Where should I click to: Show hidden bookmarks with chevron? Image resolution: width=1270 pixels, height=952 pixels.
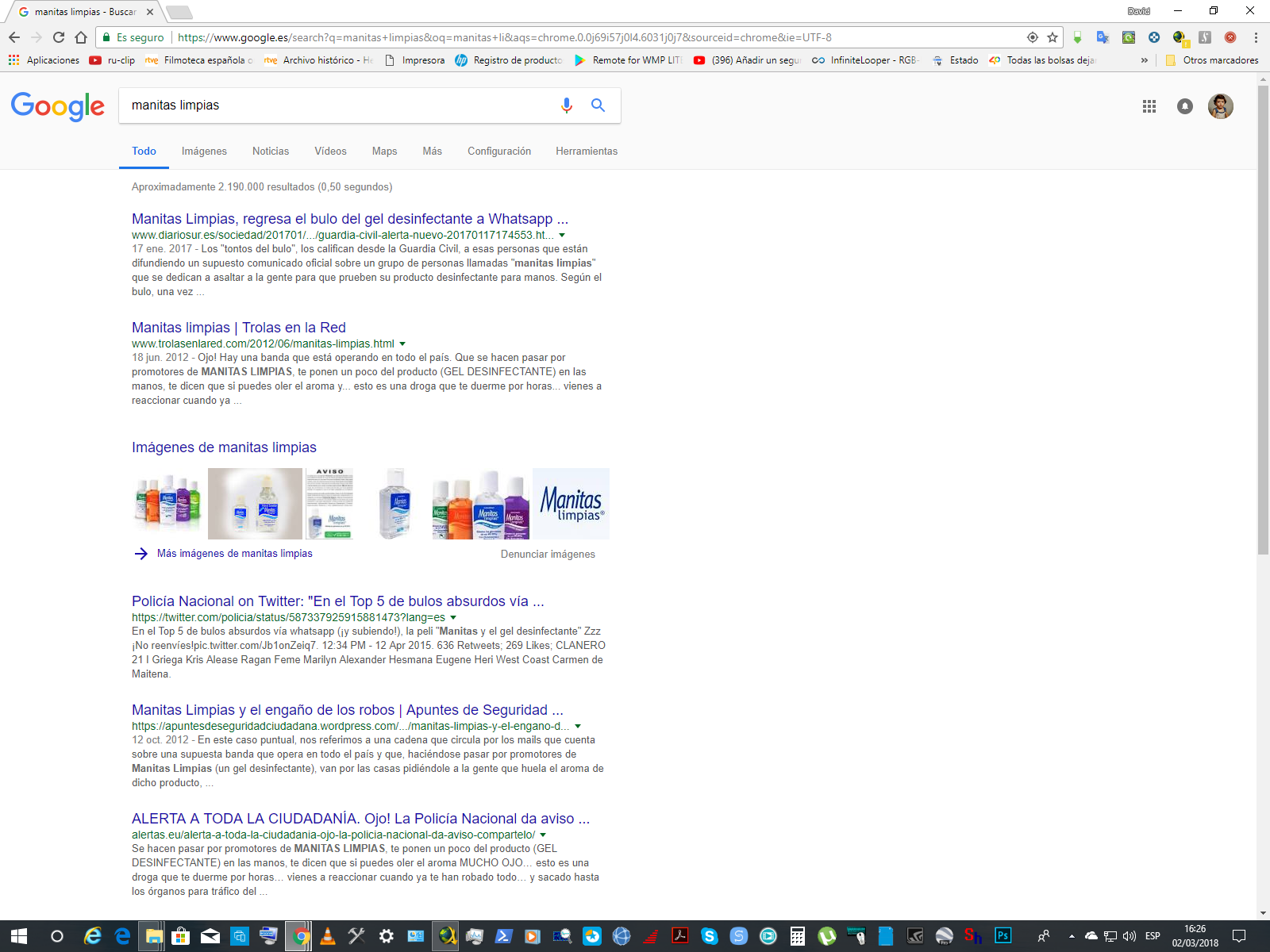(1144, 60)
